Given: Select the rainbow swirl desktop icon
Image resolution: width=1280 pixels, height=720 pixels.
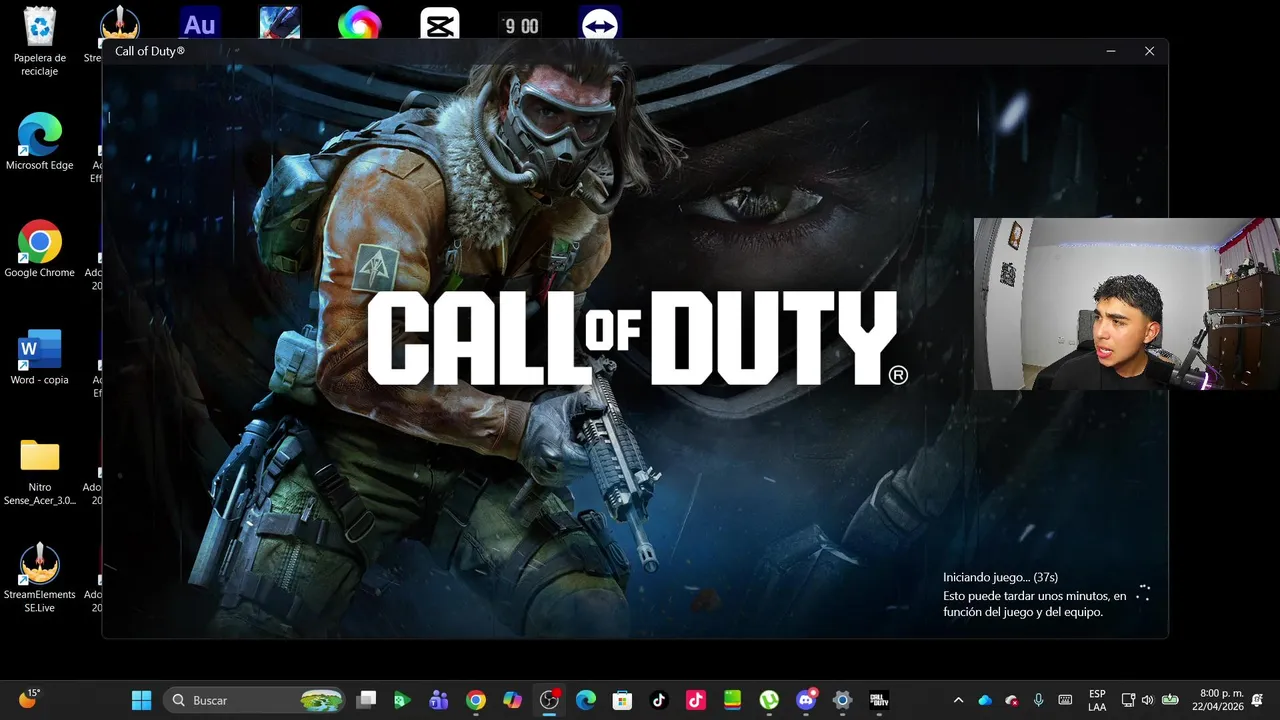Looking at the screenshot, I should (x=360, y=23).
